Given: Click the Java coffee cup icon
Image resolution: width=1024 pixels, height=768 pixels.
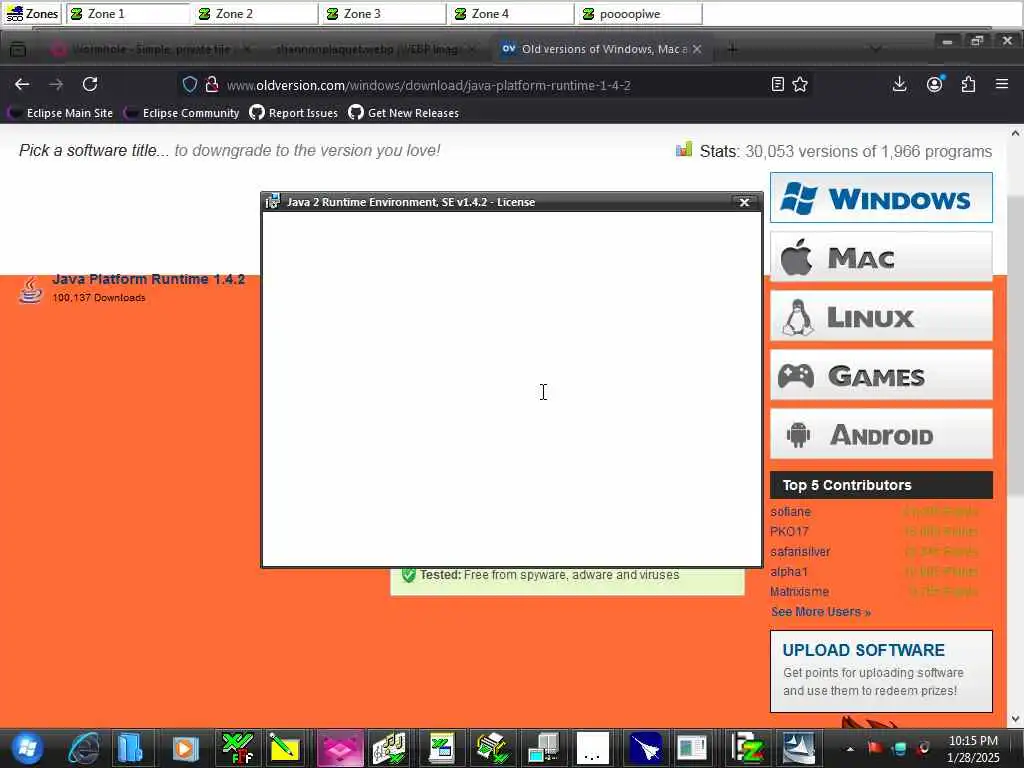Looking at the screenshot, I should pyautogui.click(x=30, y=290).
